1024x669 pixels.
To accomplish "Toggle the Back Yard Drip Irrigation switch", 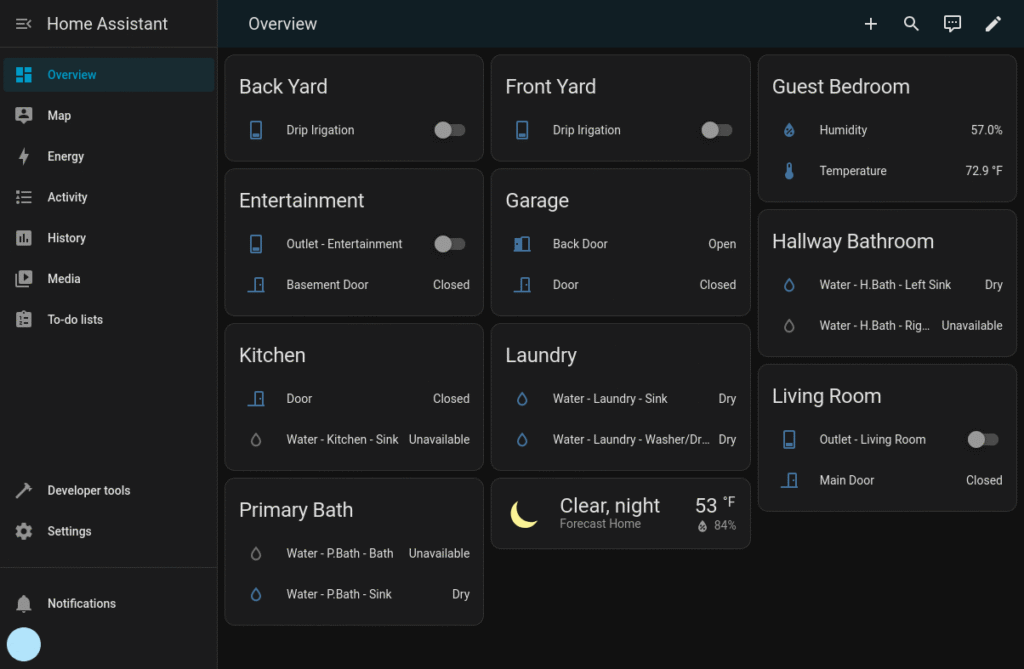I will tap(449, 129).
